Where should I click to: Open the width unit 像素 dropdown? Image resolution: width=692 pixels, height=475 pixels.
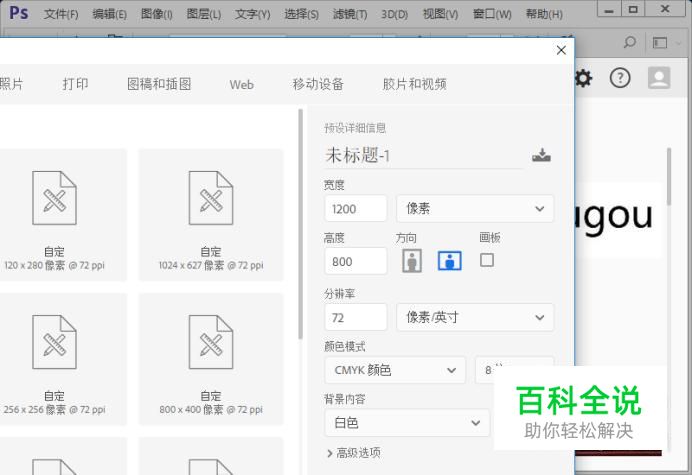pyautogui.click(x=475, y=208)
